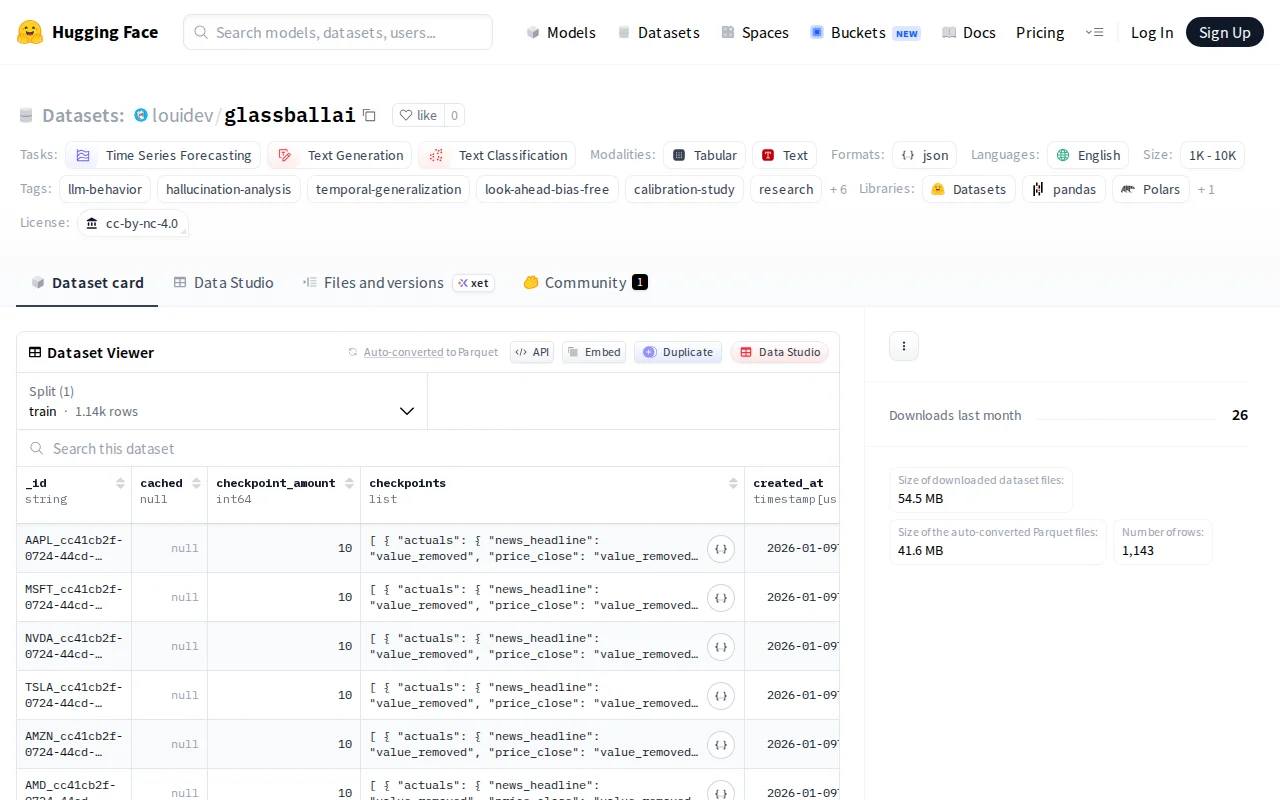The image size is (1280, 800).
Task: Open the Split train dropdown
Action: click(222, 401)
